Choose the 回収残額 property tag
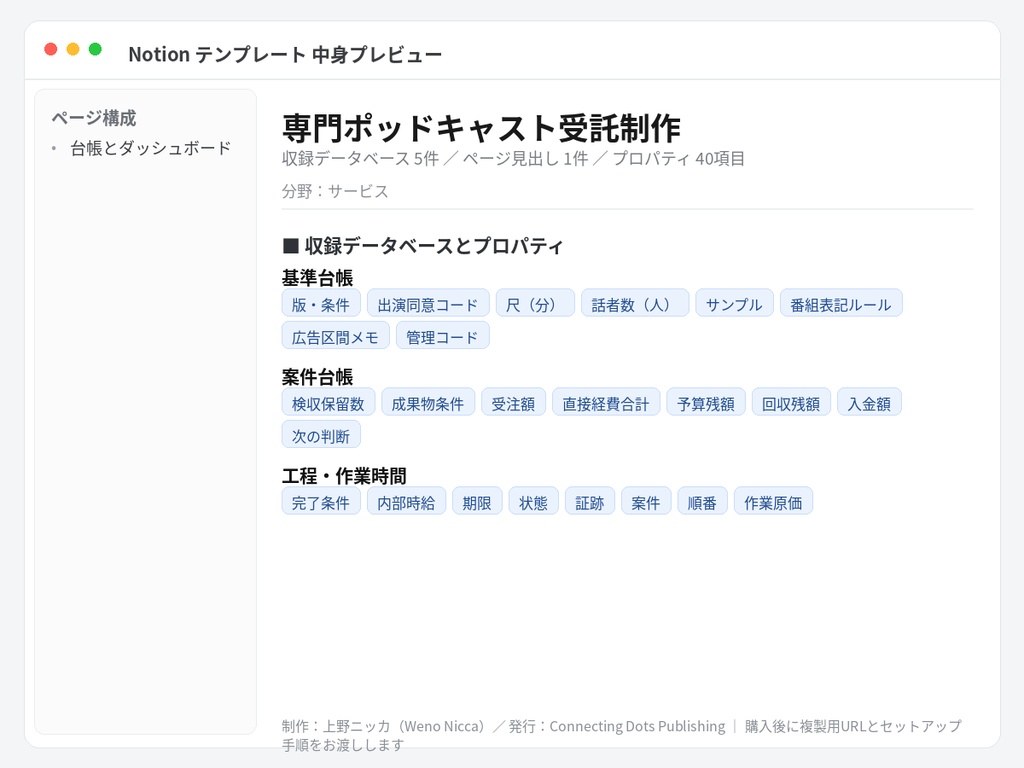The height and width of the screenshot is (768, 1024). point(792,402)
